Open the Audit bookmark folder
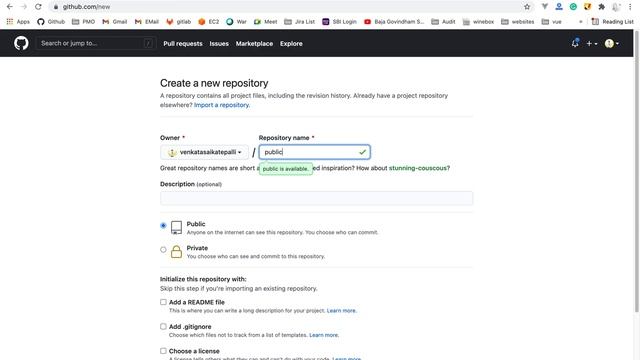This screenshot has height=360, width=640. coord(443,22)
